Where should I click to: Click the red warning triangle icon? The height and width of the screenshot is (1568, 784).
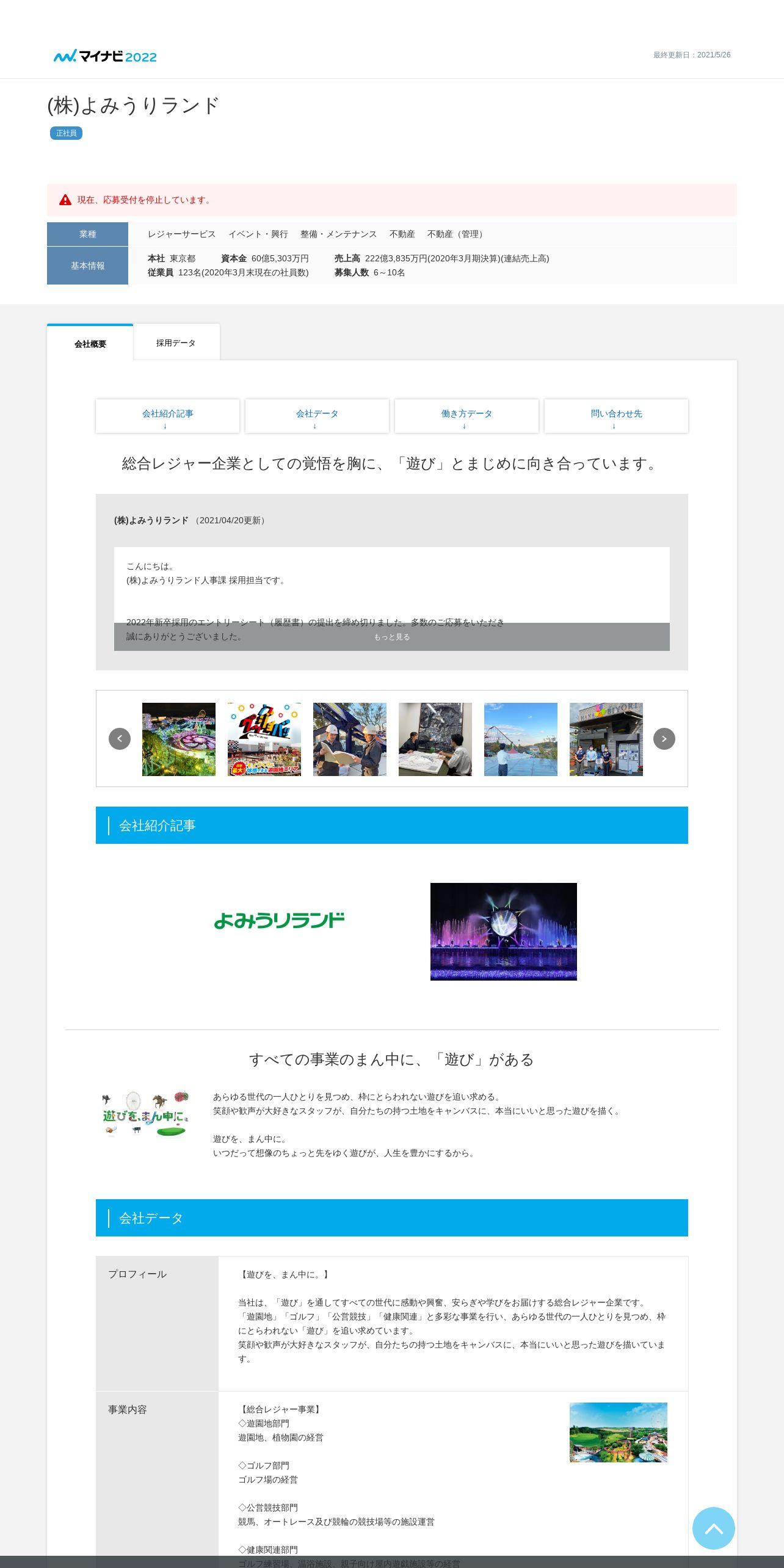tap(65, 200)
